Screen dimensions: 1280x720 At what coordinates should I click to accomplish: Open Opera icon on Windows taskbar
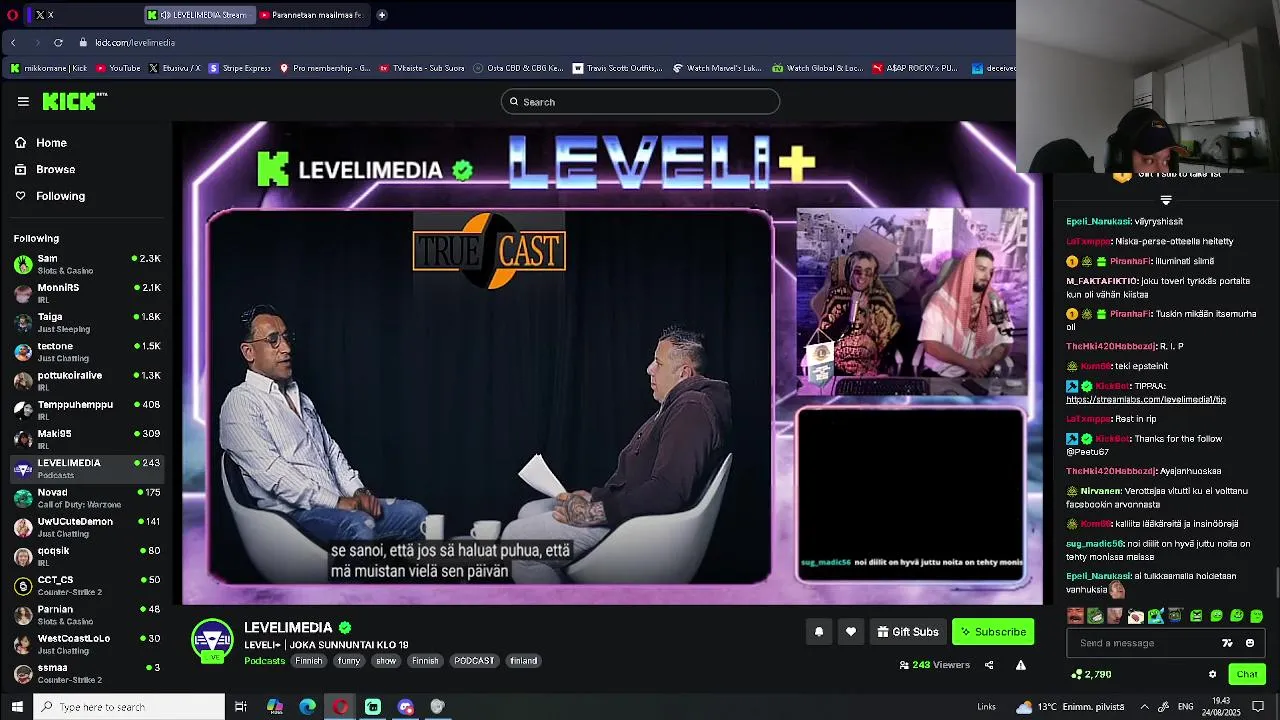pos(340,706)
